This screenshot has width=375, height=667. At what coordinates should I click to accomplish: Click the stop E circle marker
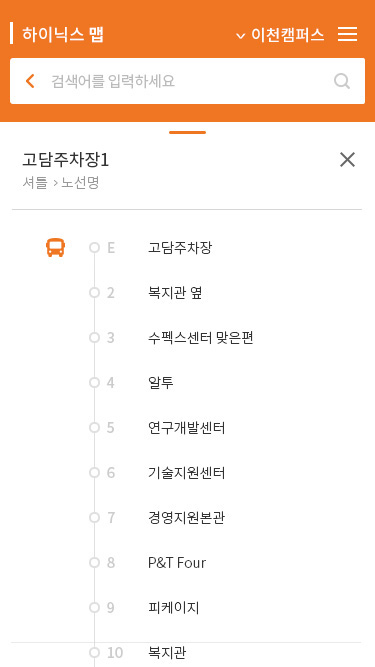click(x=94, y=248)
